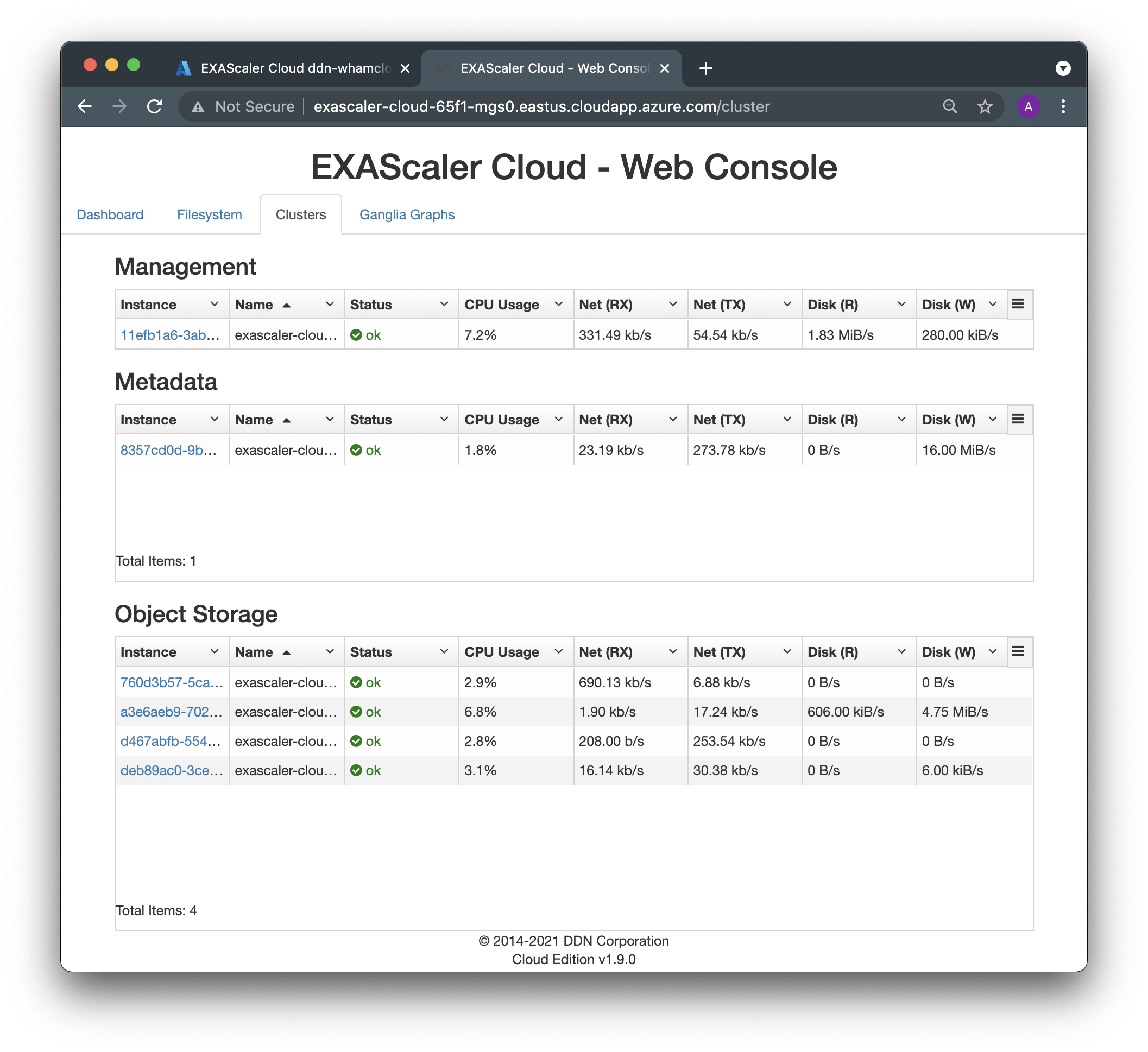
Task: Click the Management CPU Usage value 7.2%
Action: pos(480,335)
